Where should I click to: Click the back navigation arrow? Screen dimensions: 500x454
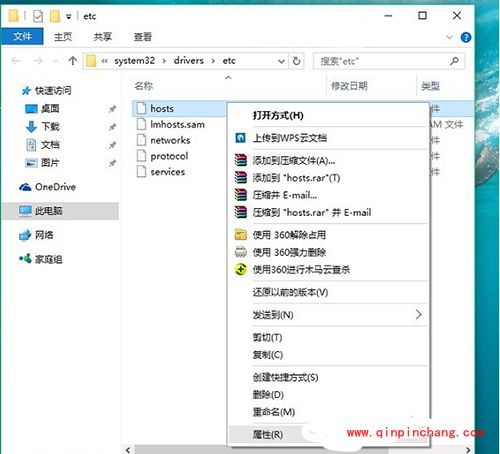pos(16,61)
